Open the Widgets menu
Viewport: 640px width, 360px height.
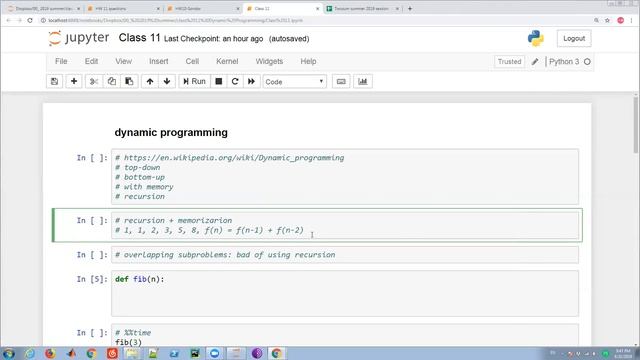tap(269, 61)
